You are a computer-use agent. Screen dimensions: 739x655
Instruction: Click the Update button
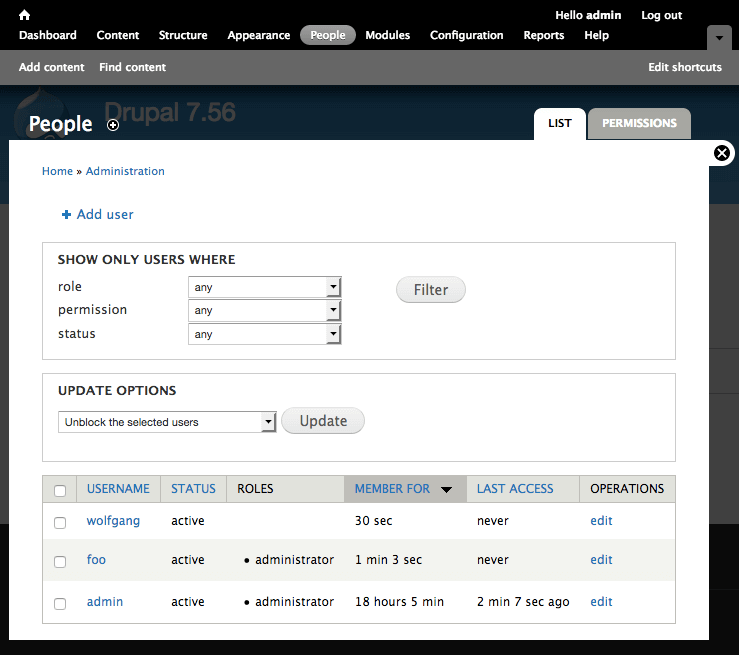(x=323, y=421)
